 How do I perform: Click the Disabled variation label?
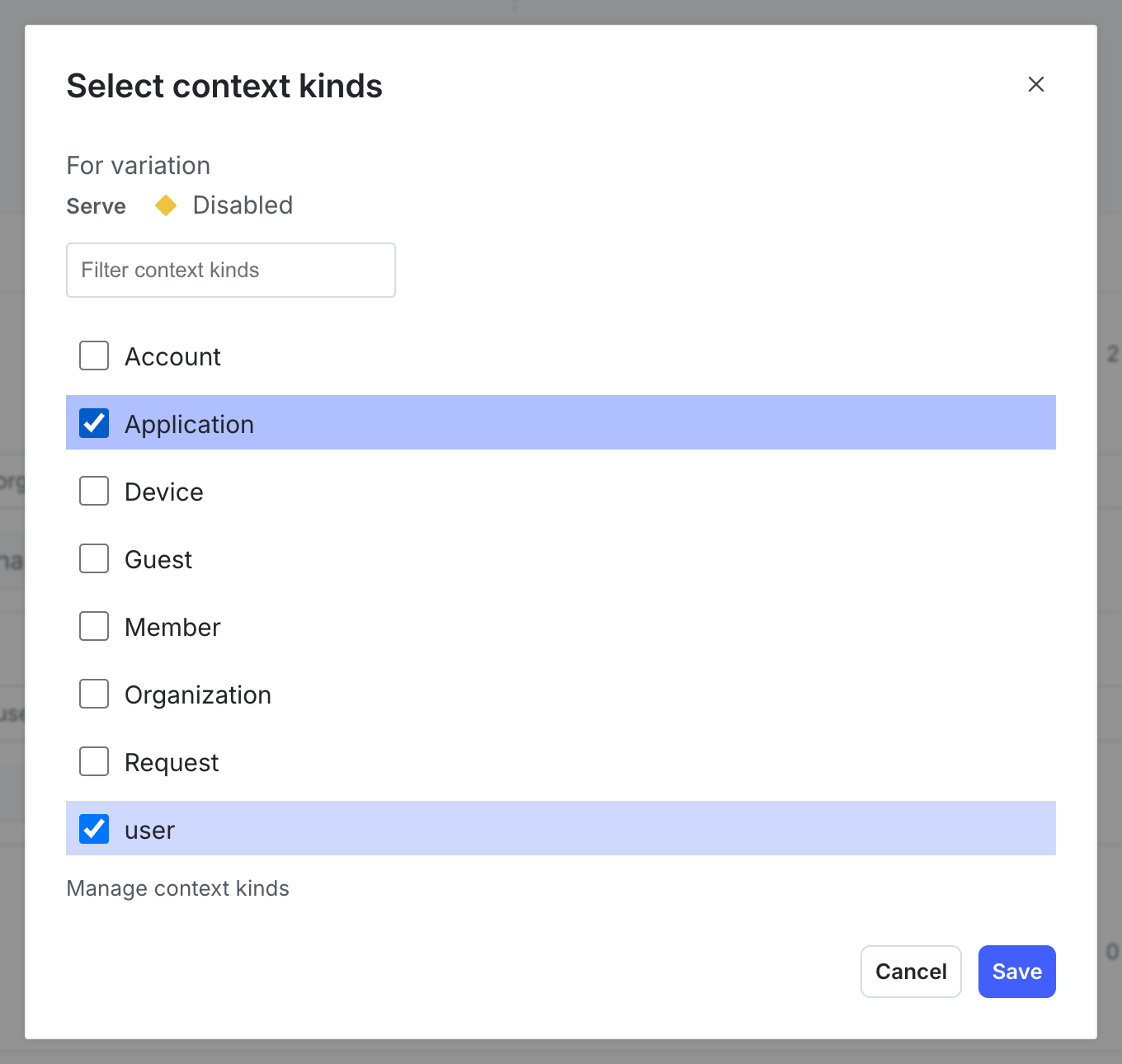(x=243, y=205)
